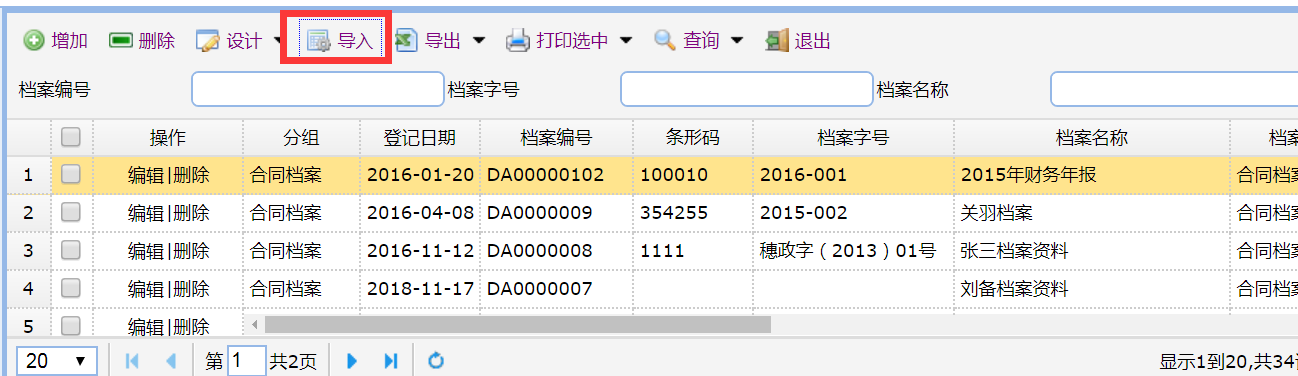Expand the 导出 dropdown arrow
The height and width of the screenshot is (376, 1298).
coord(478,41)
